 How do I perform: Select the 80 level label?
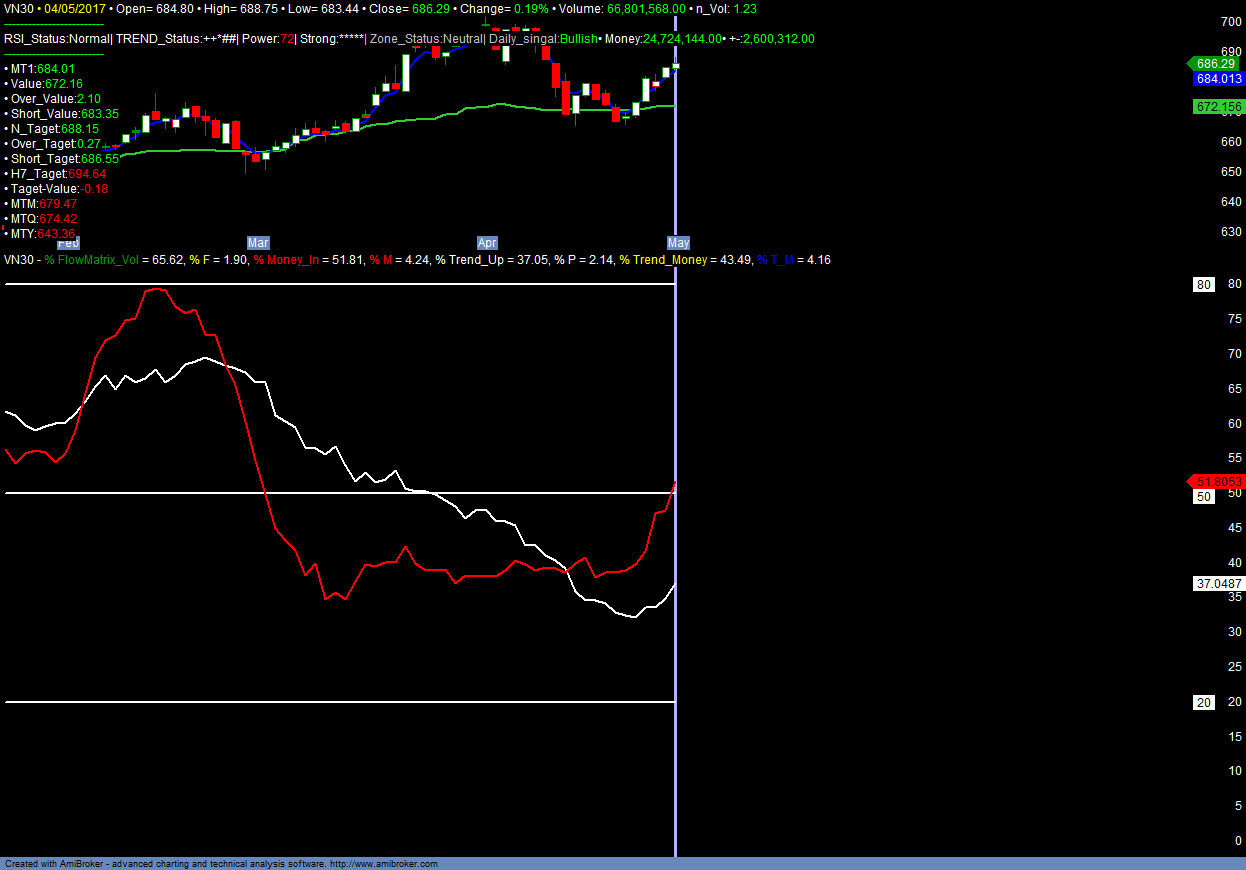pos(1204,285)
